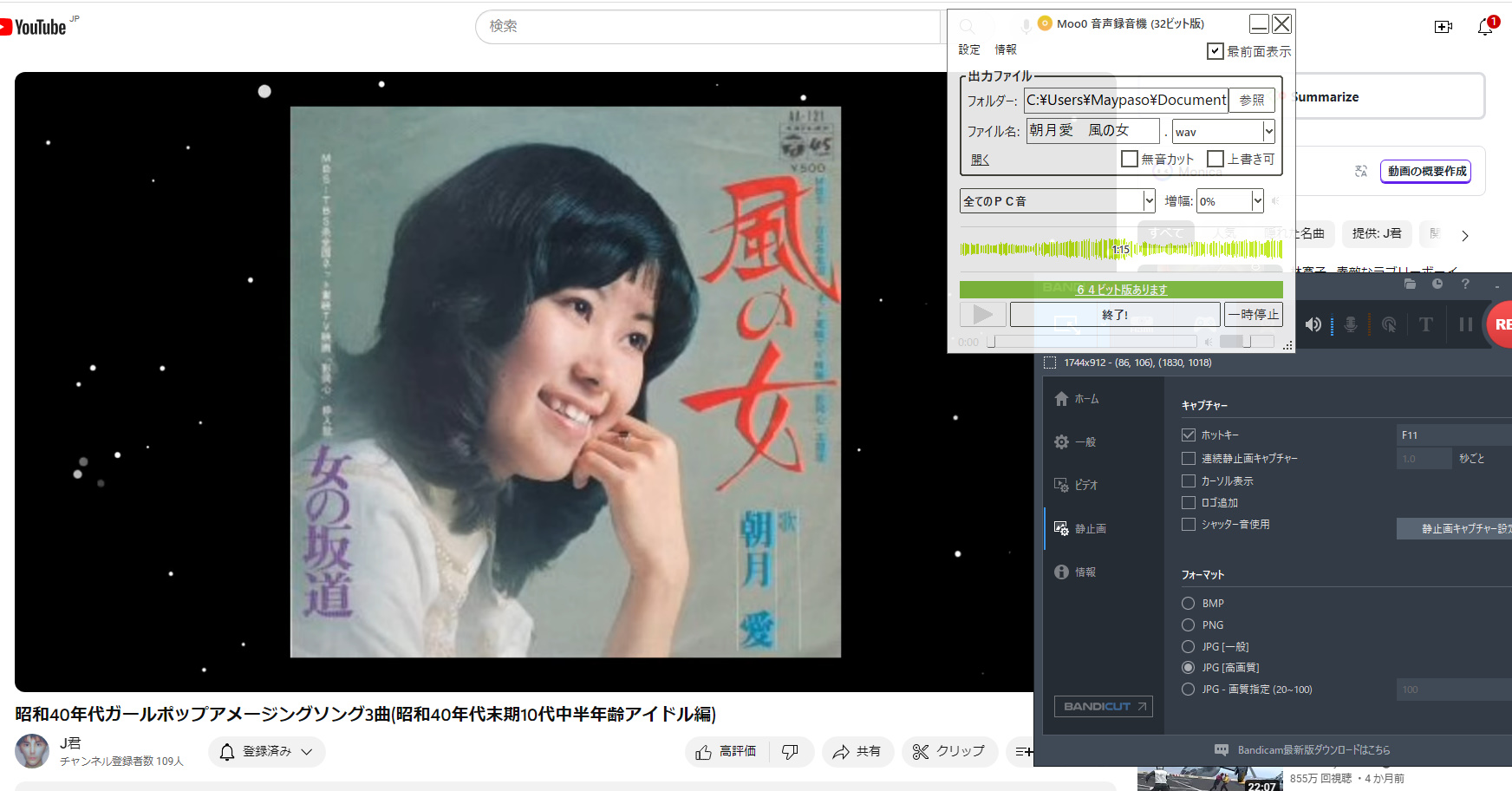1512x791 pixels.
Task: Open the Bandicam ホーム tab
Action: click(1077, 399)
